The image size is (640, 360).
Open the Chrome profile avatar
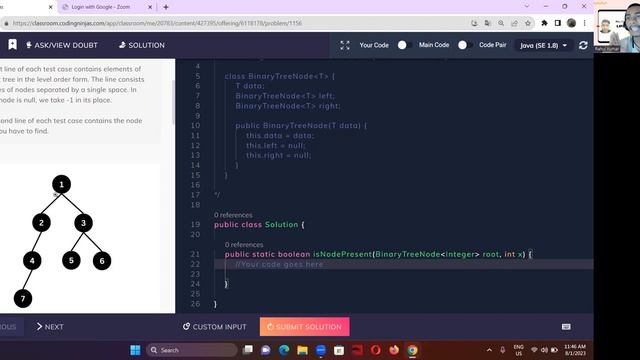pos(571,23)
